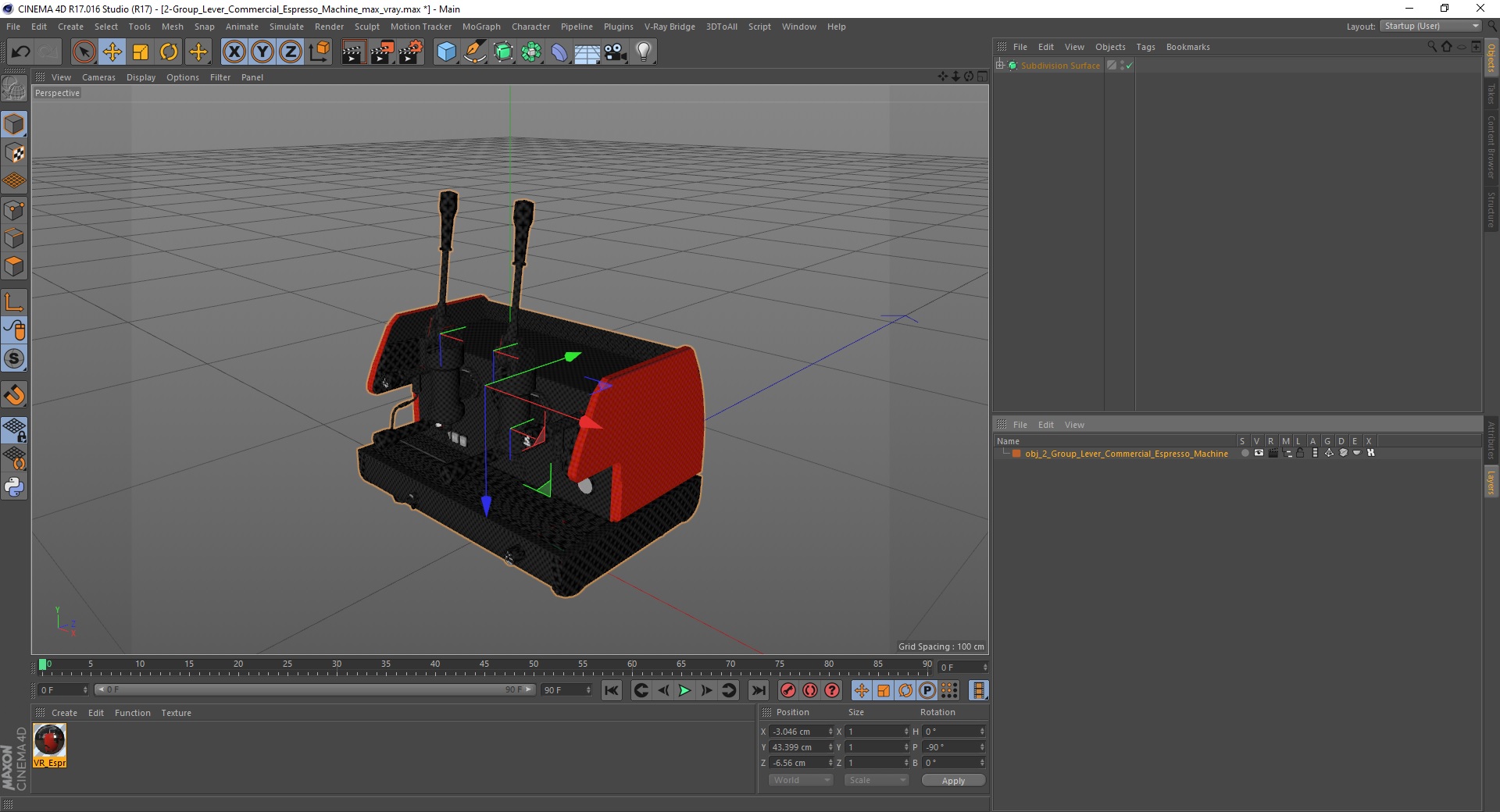Enable Polygons mode

coord(14,266)
